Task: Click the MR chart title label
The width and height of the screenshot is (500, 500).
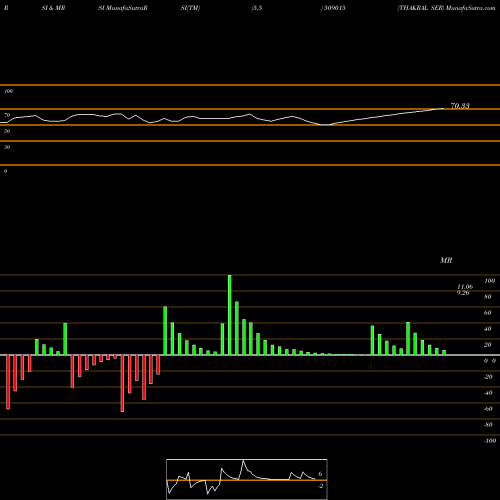Action: pos(446,260)
